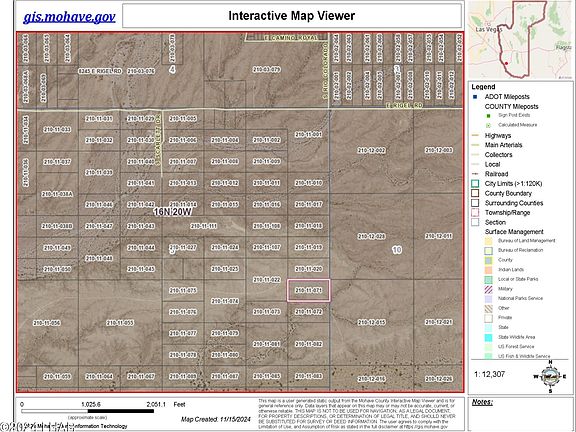
Task: Select parcel 210-11-020
Action: (x=309, y=269)
